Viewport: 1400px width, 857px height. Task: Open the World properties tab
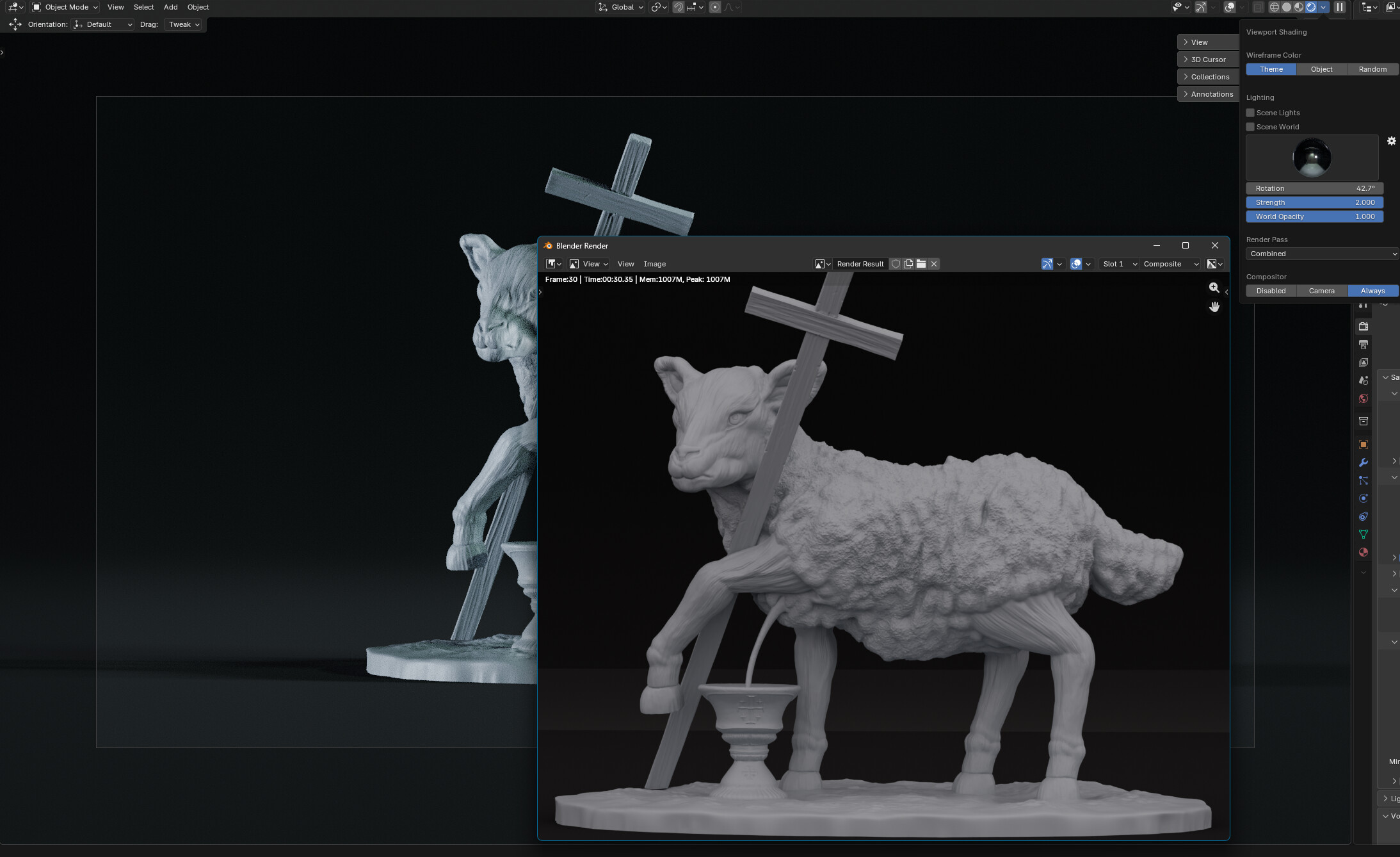(1364, 398)
